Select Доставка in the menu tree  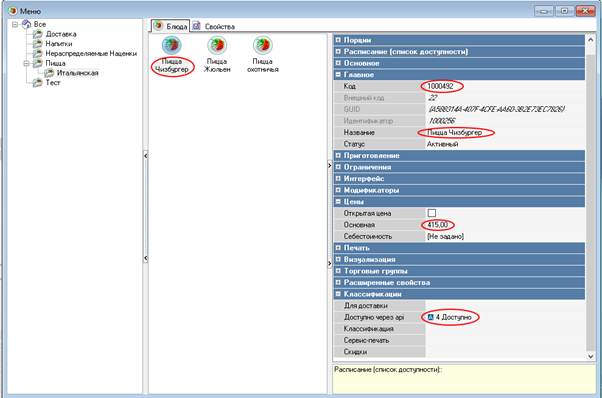pyautogui.click(x=61, y=34)
